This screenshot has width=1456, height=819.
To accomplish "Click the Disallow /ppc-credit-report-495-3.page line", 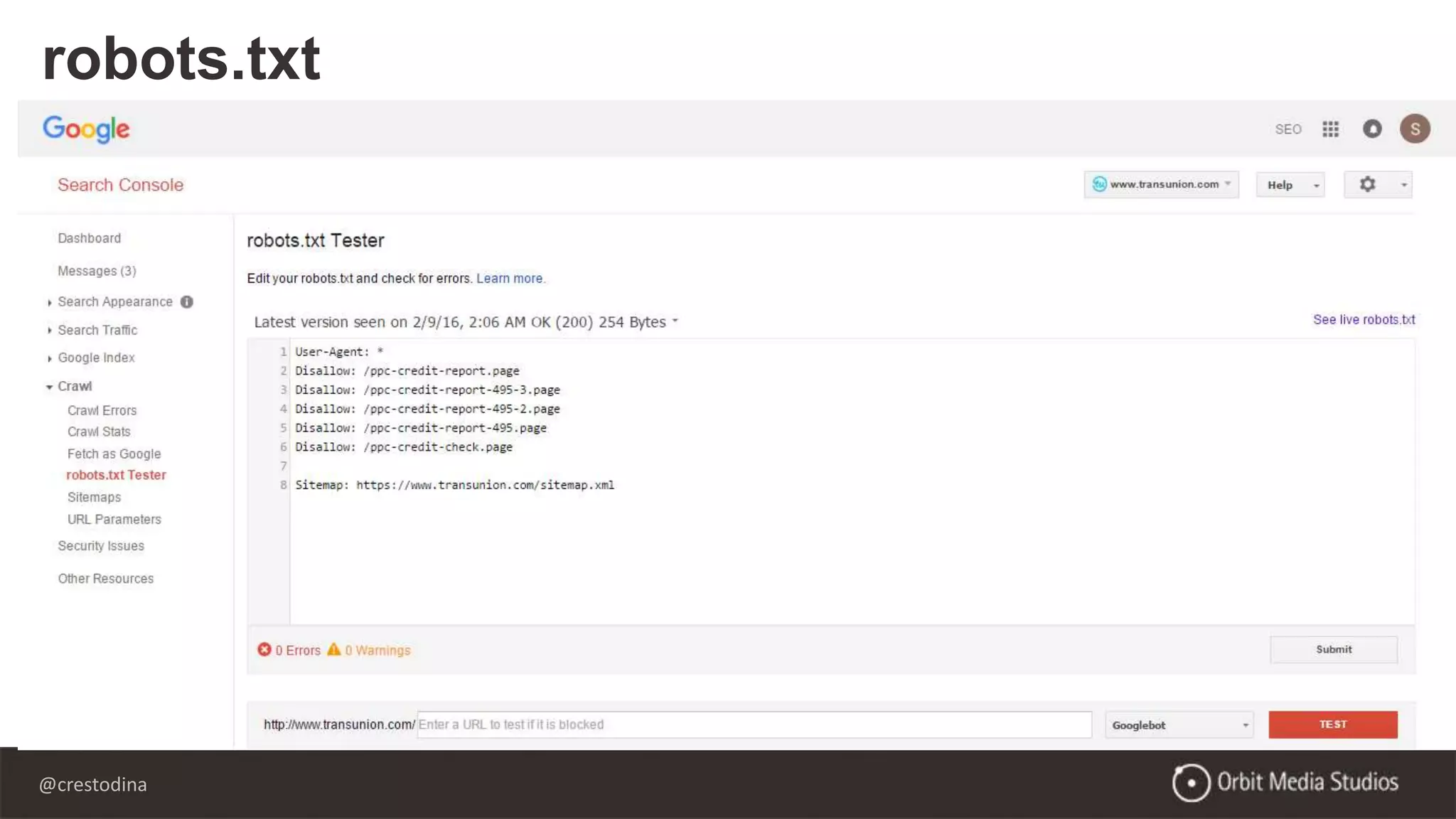I will click(427, 390).
